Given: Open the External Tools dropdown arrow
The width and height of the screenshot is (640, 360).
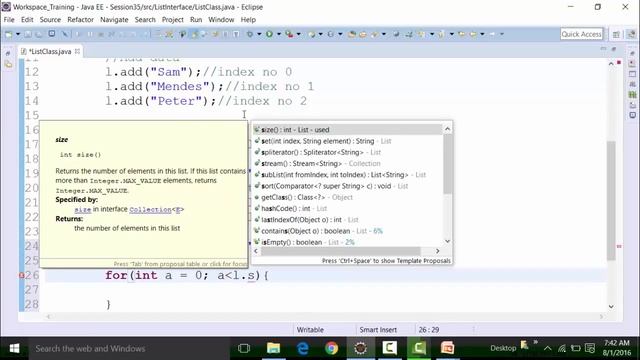Looking at the screenshot, I should (299, 34).
